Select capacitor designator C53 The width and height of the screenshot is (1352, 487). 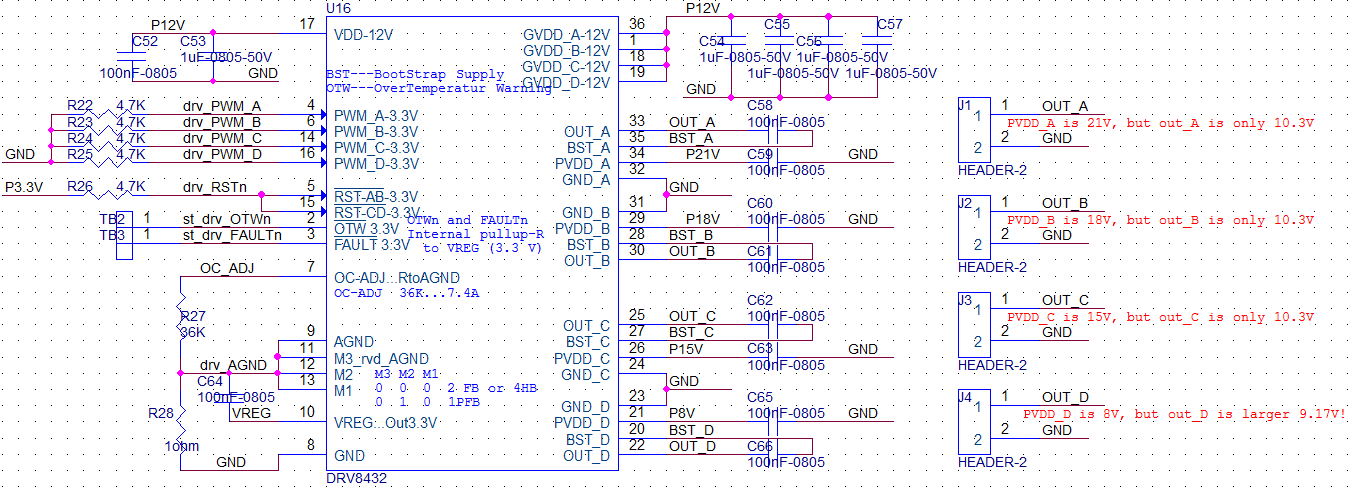click(x=194, y=42)
